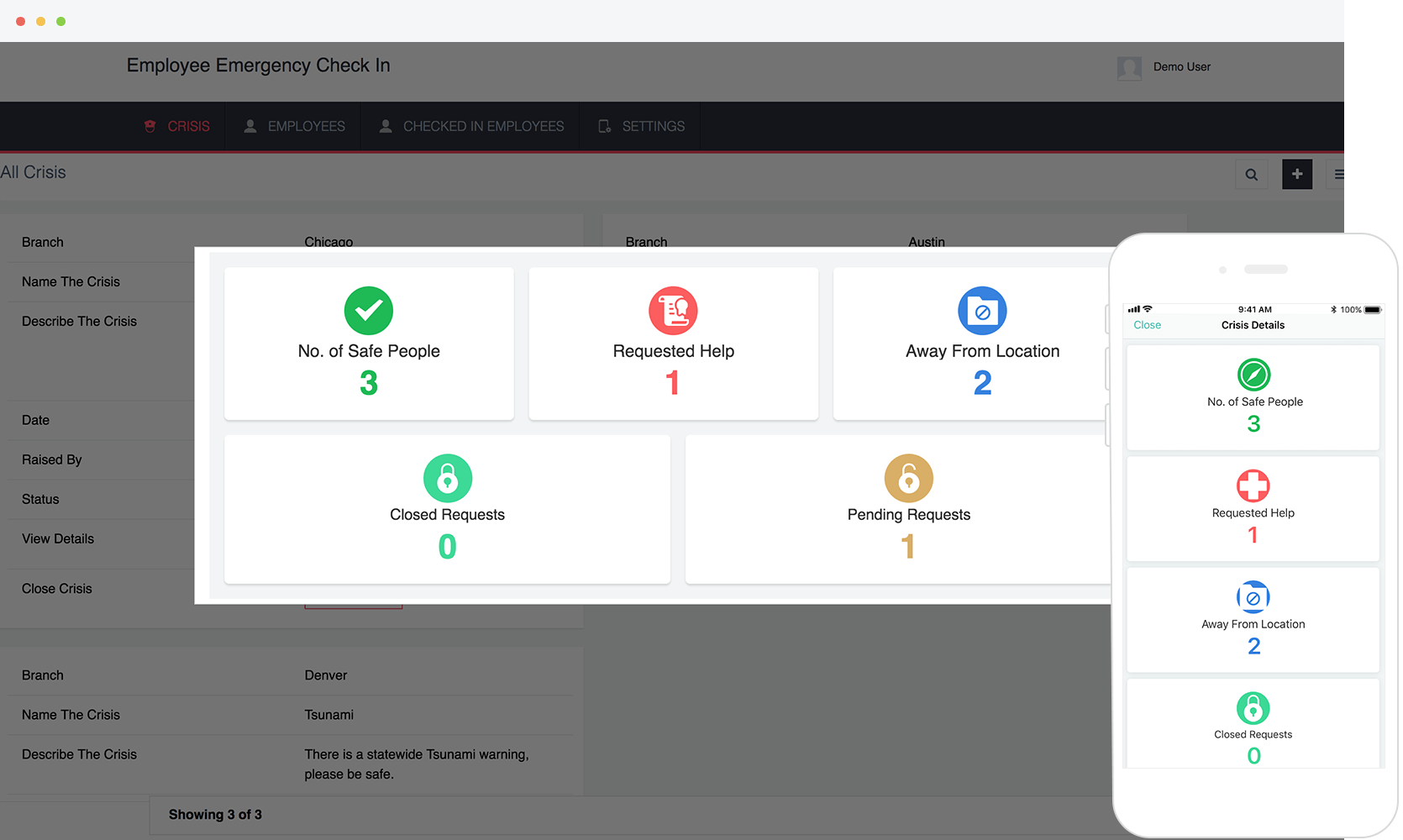This screenshot has width=1403, height=840.
Task: Click green checkmark Safe People icon
Action: click(369, 311)
